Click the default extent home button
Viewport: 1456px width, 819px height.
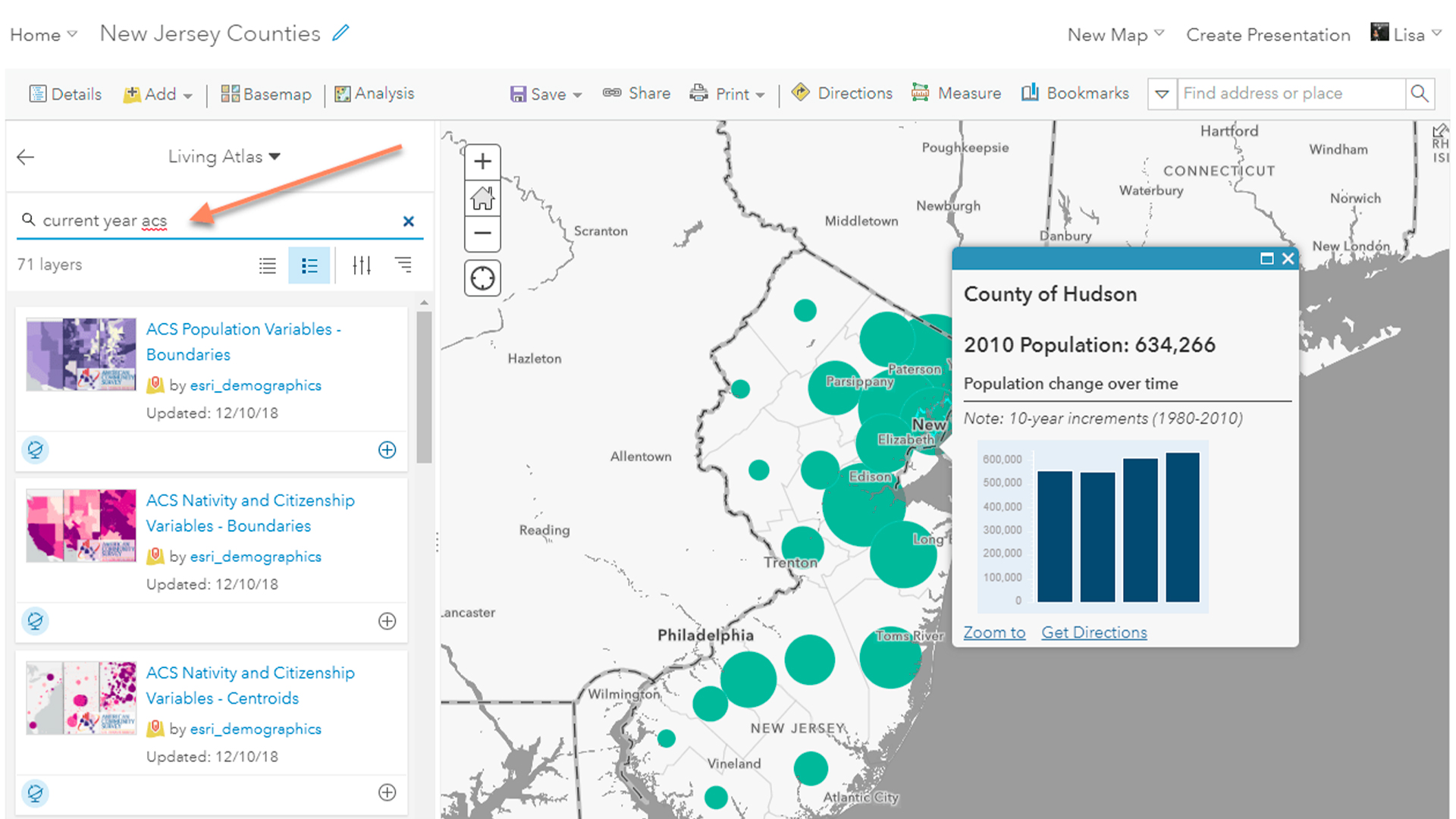[482, 198]
